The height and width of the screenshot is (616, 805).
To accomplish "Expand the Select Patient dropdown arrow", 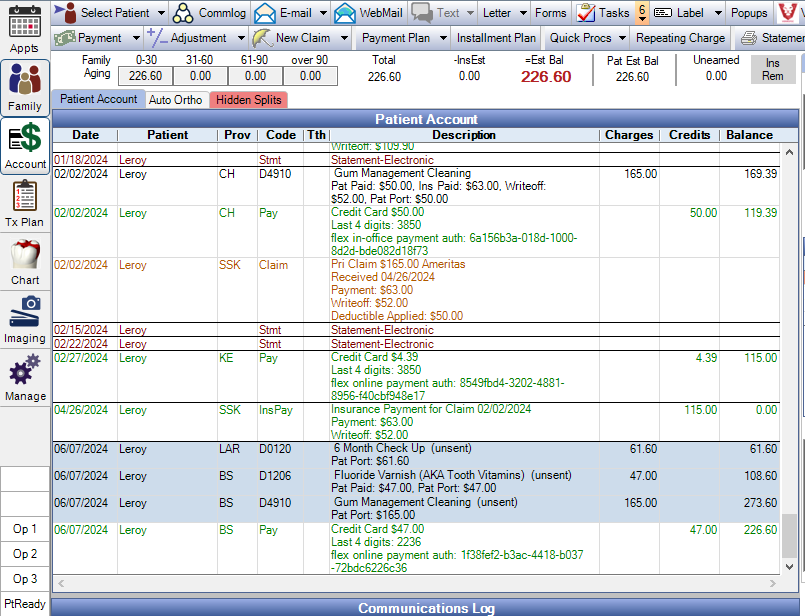I will pos(162,13).
